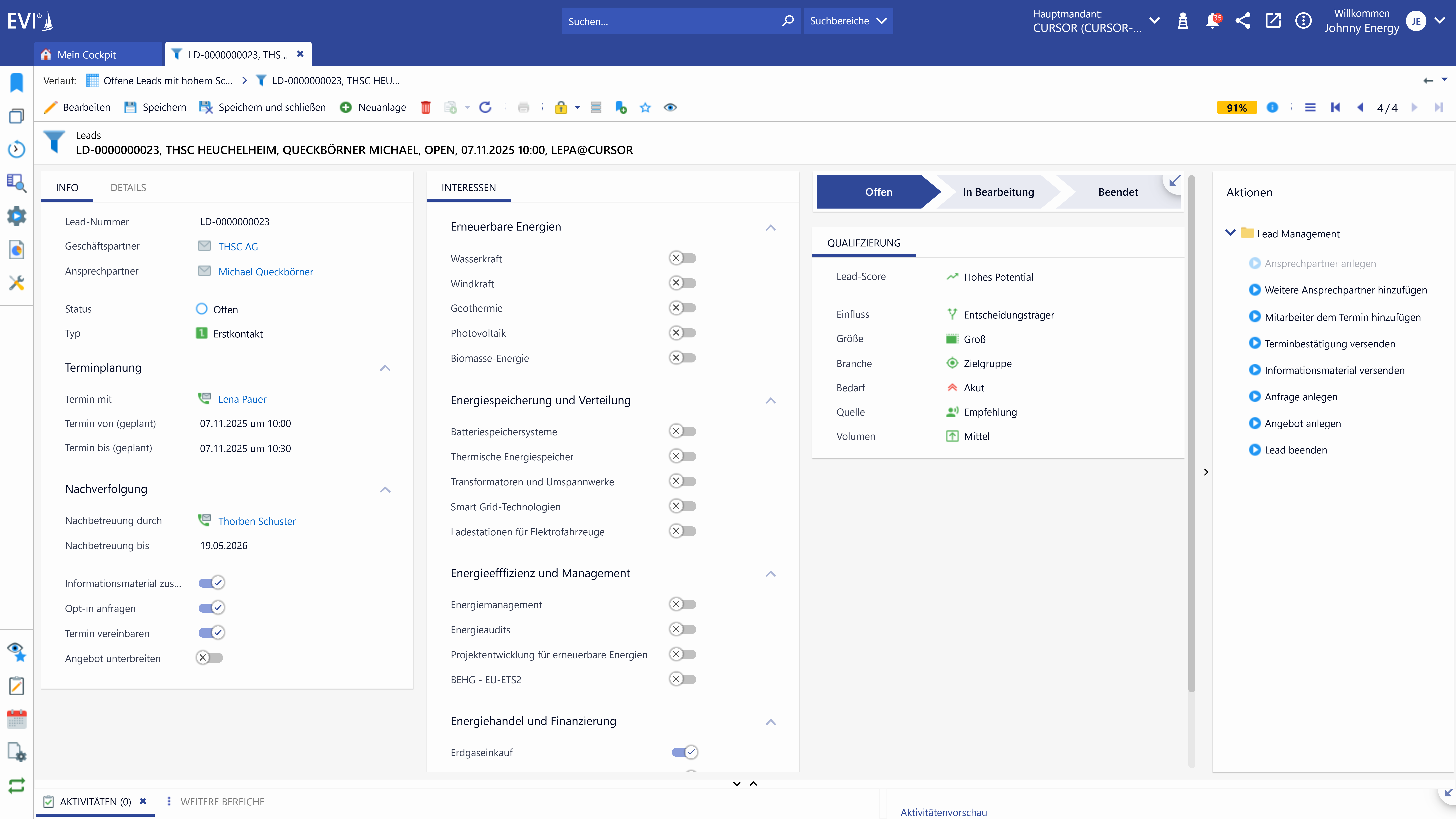Image resolution: width=1456 pixels, height=819 pixels.
Task: Enable the Angebot unterbreiten toggle
Action: tap(210, 657)
